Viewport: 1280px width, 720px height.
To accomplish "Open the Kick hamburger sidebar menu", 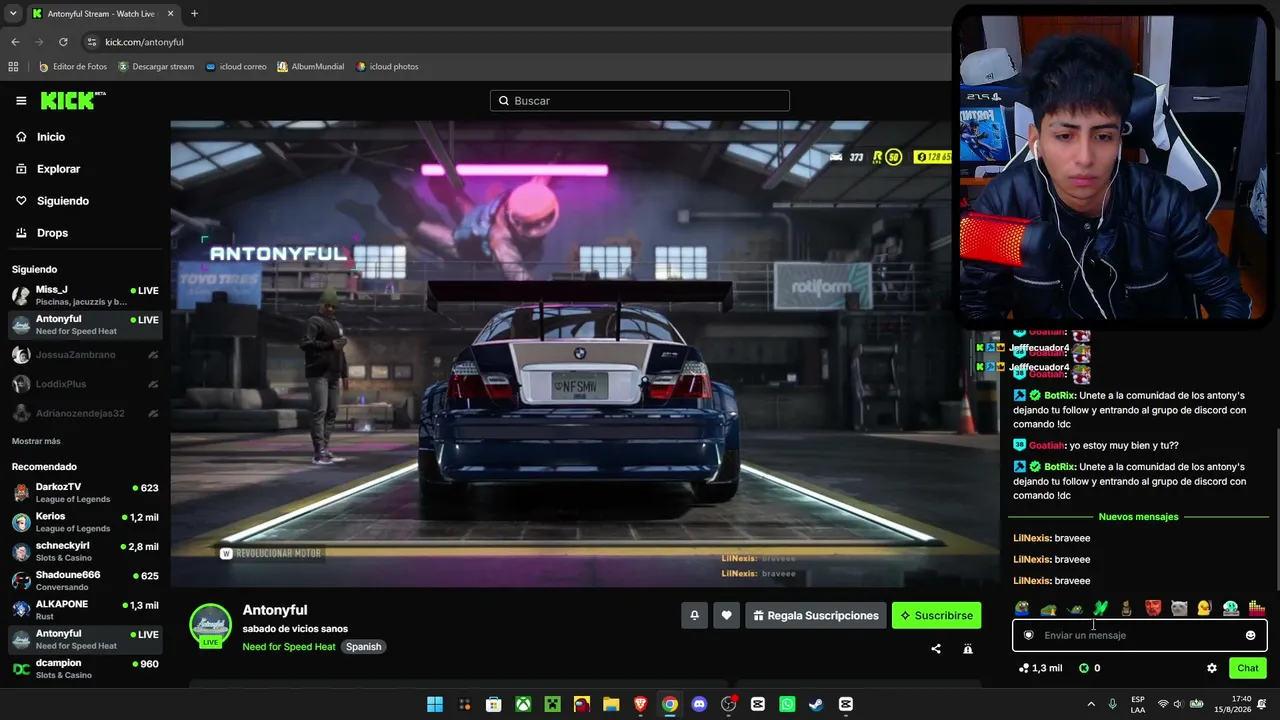I will pos(21,101).
